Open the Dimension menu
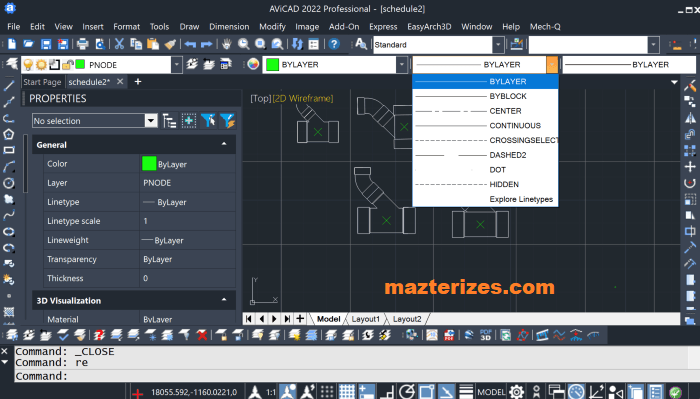Screen dimensions: 700x399 coord(229,27)
